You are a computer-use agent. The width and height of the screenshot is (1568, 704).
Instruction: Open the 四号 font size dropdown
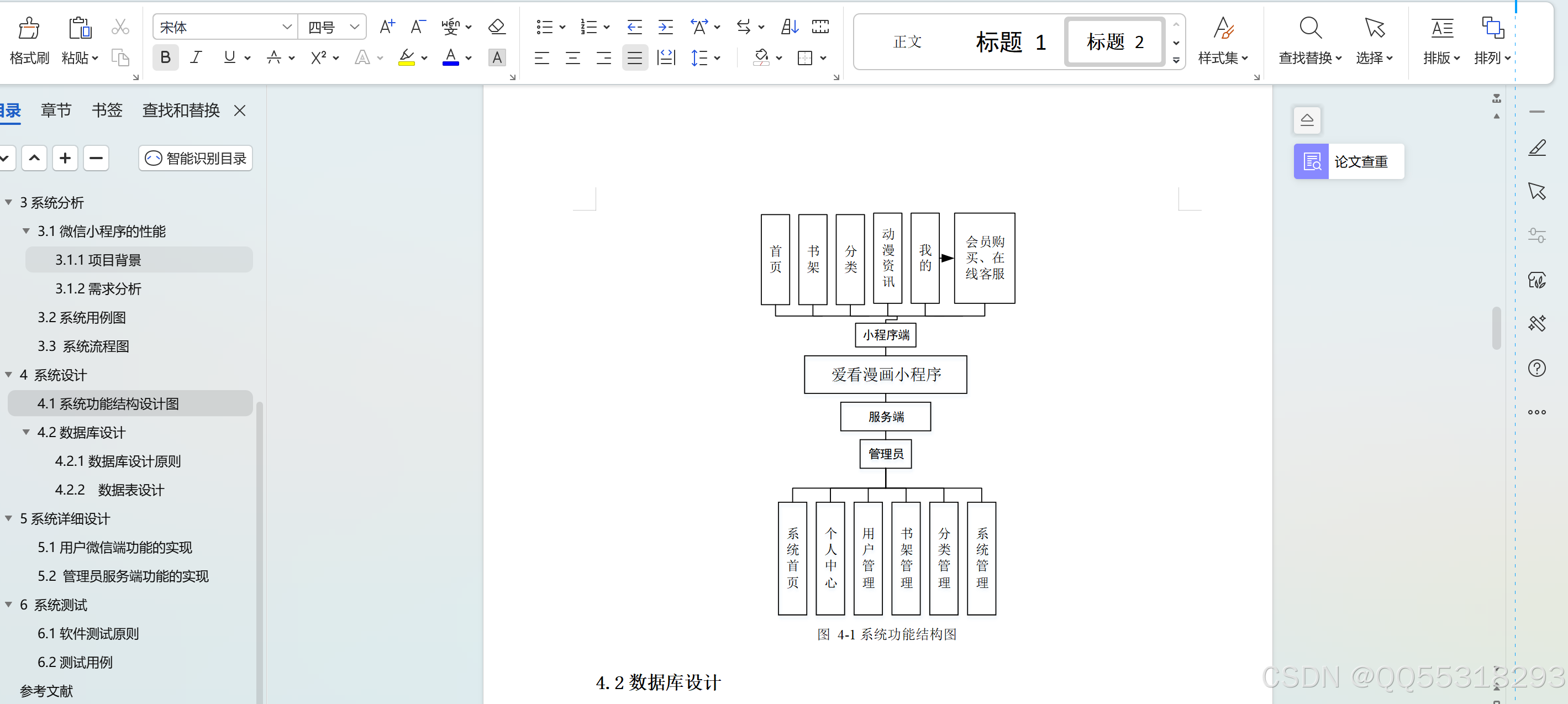[354, 27]
